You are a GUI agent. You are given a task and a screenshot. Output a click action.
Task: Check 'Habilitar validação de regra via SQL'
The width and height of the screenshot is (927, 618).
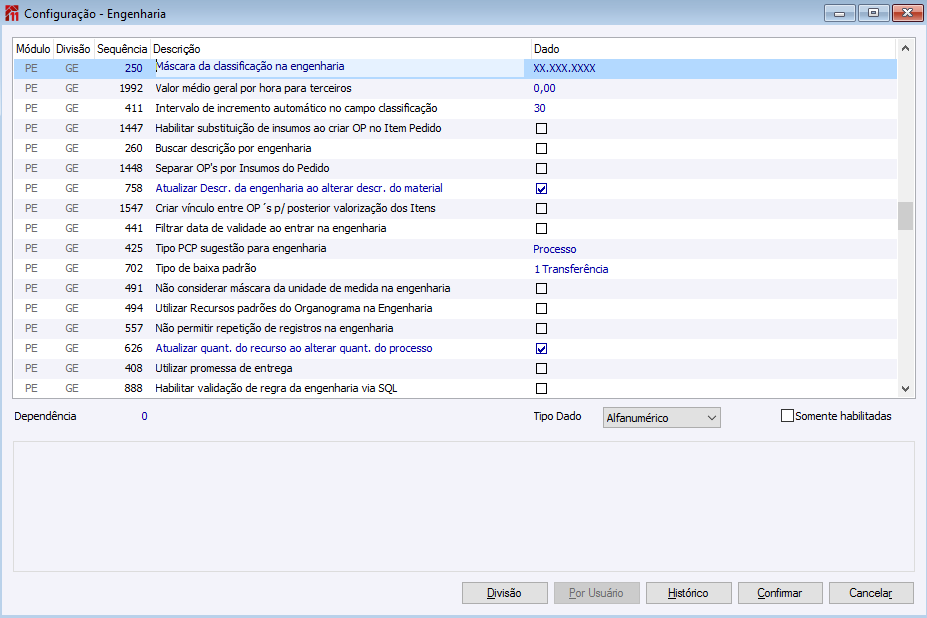point(541,389)
